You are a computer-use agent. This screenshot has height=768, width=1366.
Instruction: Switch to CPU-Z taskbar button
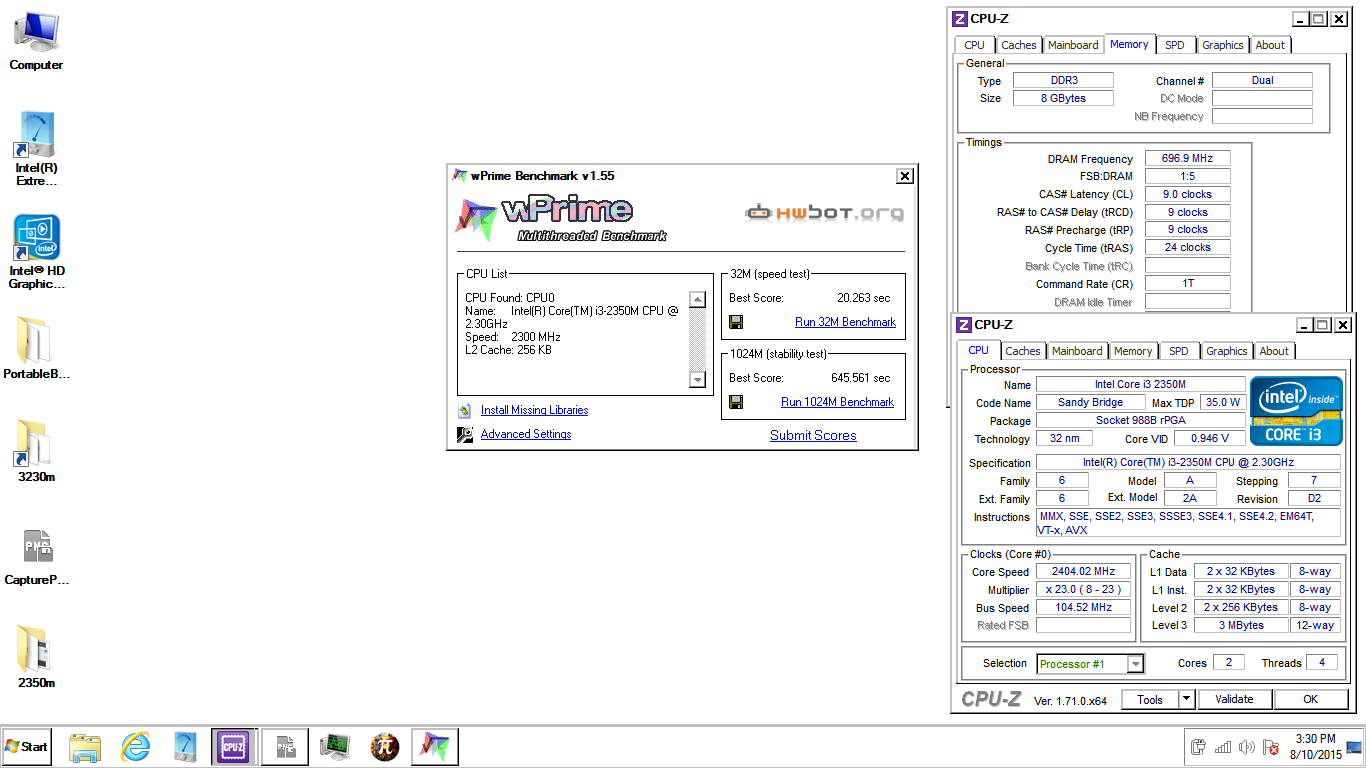233,746
